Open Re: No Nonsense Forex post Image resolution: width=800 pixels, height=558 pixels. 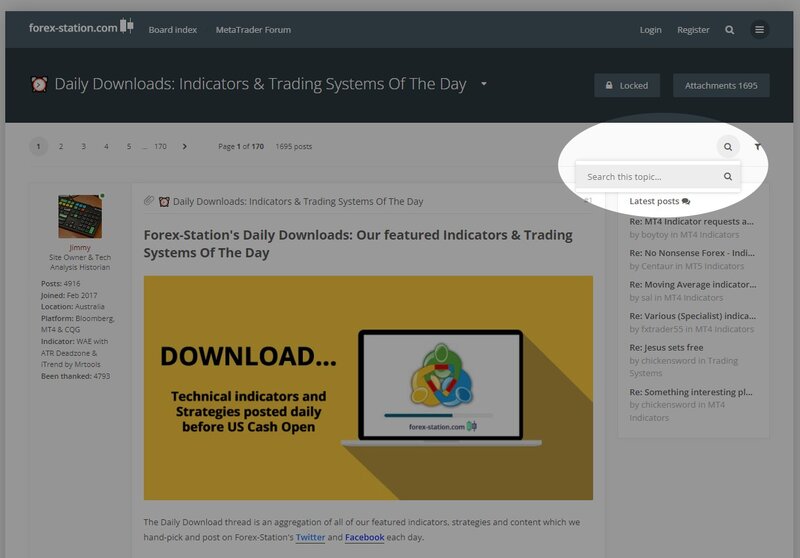[x=692, y=253]
